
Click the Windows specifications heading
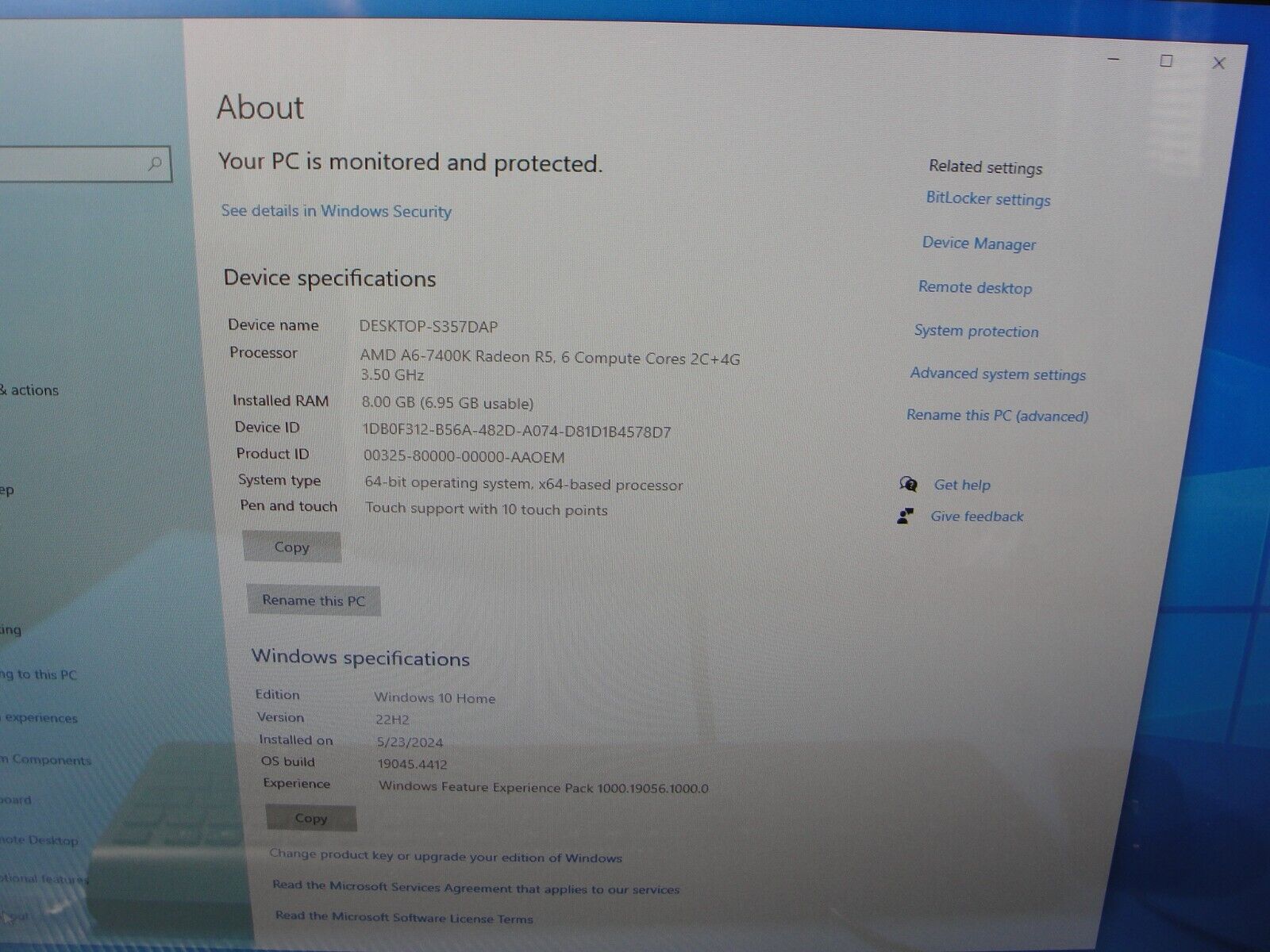(360, 658)
